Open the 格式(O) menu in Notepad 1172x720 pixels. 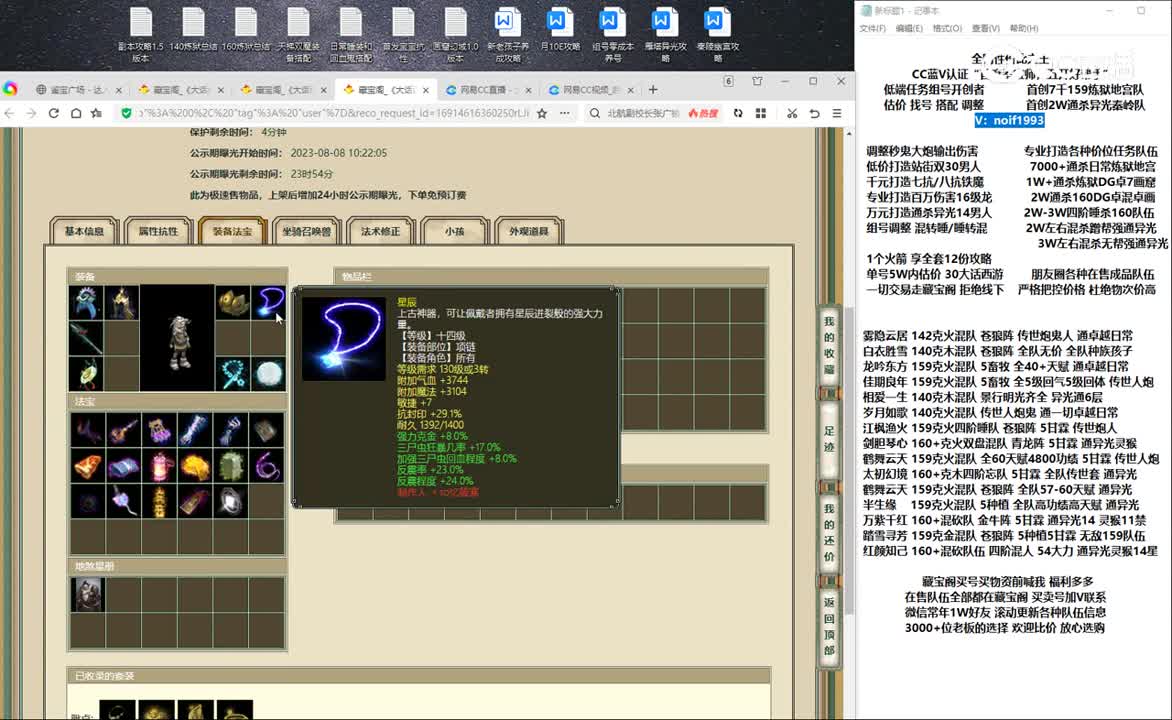click(x=947, y=28)
